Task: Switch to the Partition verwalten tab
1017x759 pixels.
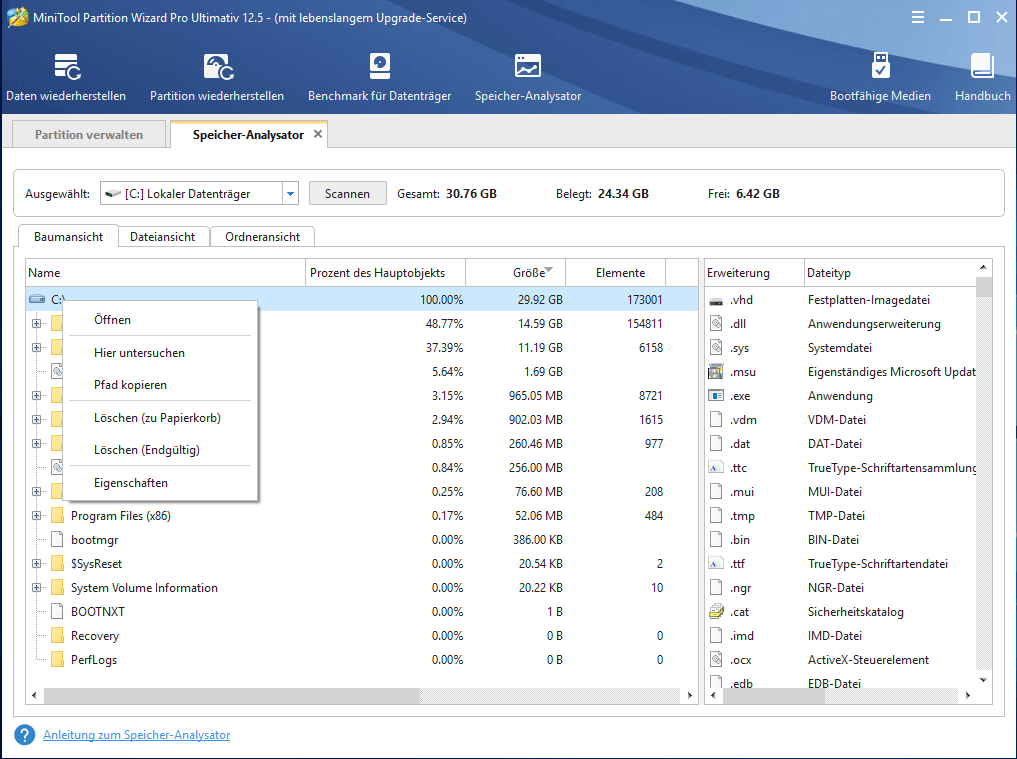Action: pyautogui.click(x=88, y=132)
